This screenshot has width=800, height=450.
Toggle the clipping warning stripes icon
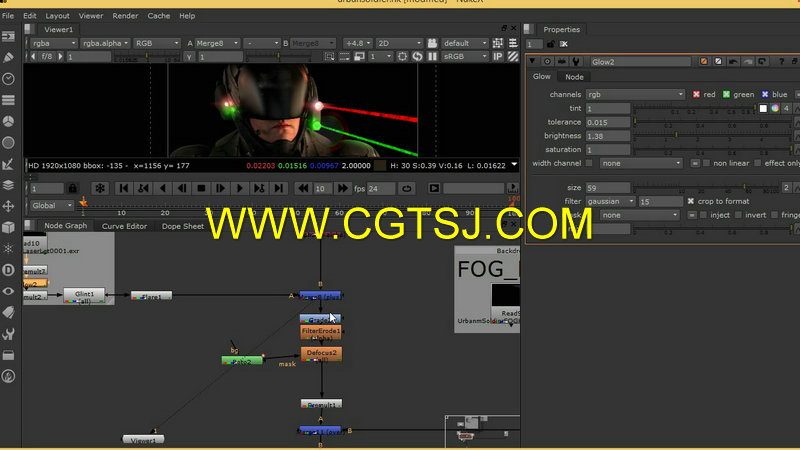(513, 57)
